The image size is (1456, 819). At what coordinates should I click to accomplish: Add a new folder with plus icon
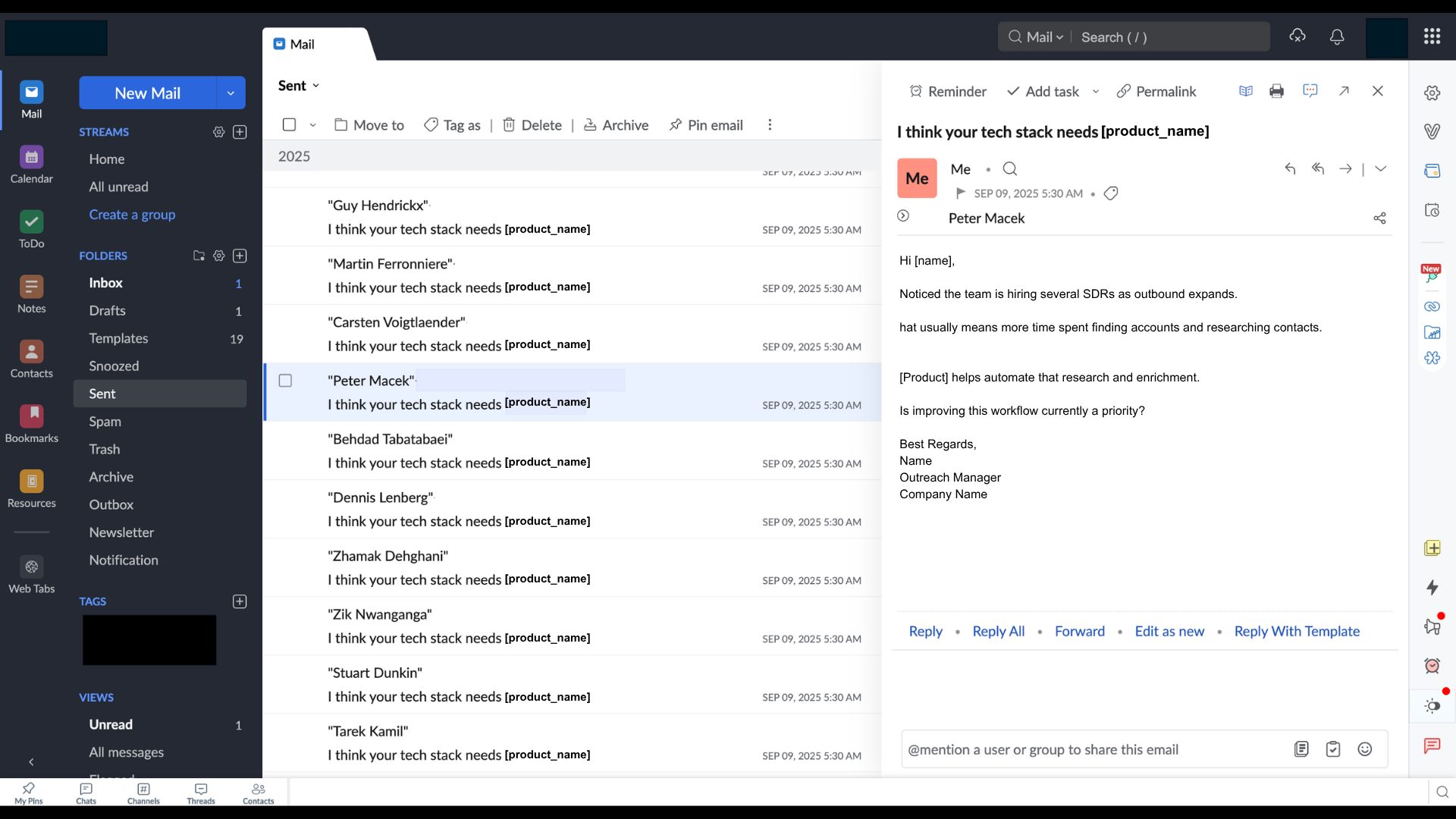[x=240, y=256]
